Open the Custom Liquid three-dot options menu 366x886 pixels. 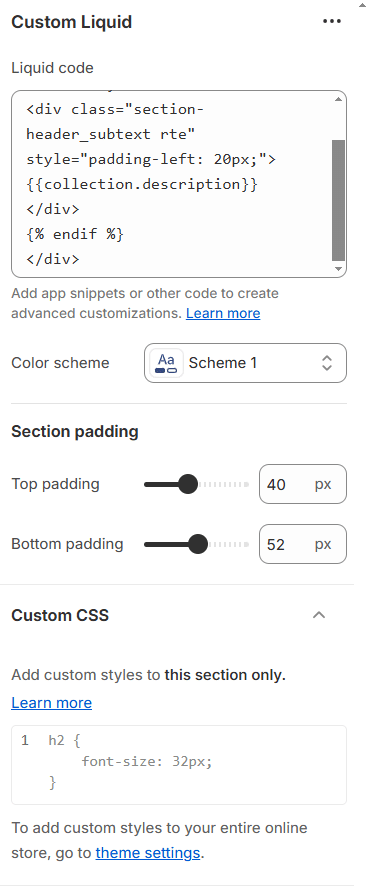tap(332, 21)
